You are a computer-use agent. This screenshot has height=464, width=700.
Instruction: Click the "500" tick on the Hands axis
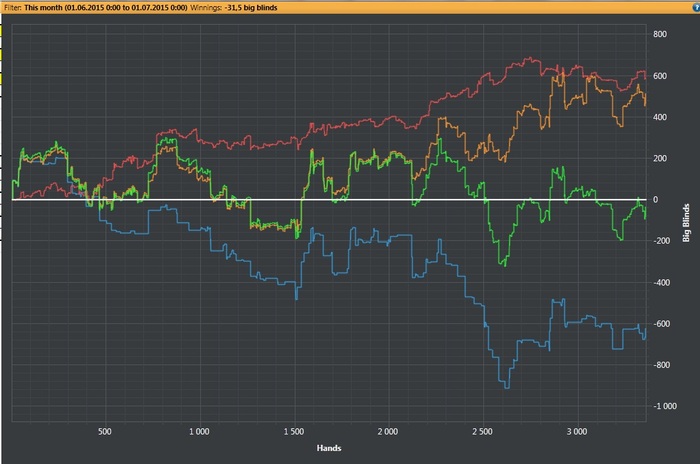pyautogui.click(x=104, y=431)
